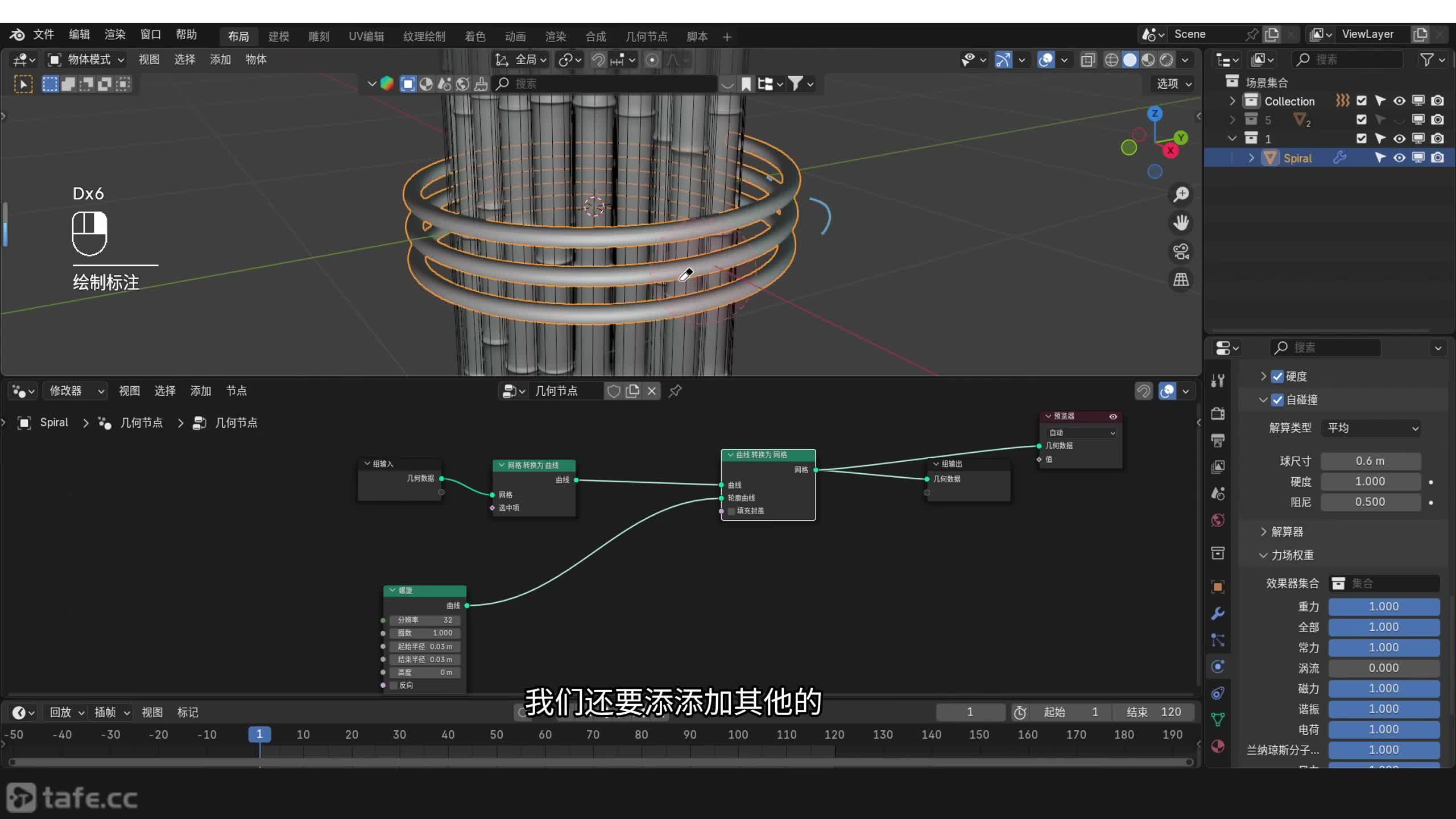Uncheck the Collection exclude checkbox
Screen dimensions: 1456x819
tap(1362, 101)
